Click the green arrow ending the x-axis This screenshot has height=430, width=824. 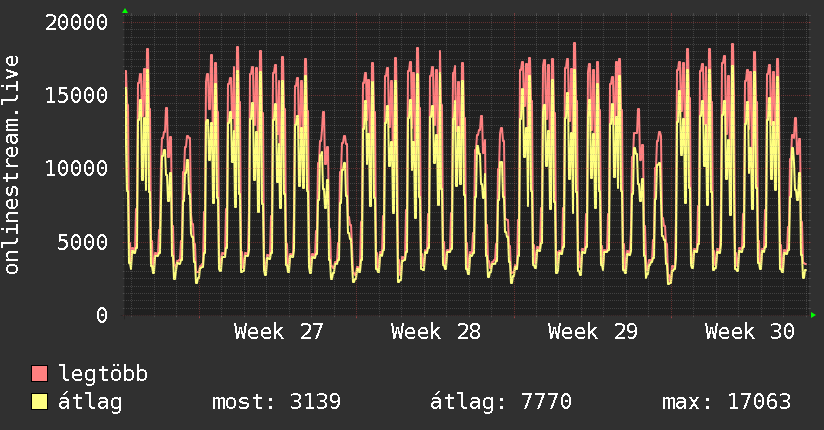click(x=813, y=315)
